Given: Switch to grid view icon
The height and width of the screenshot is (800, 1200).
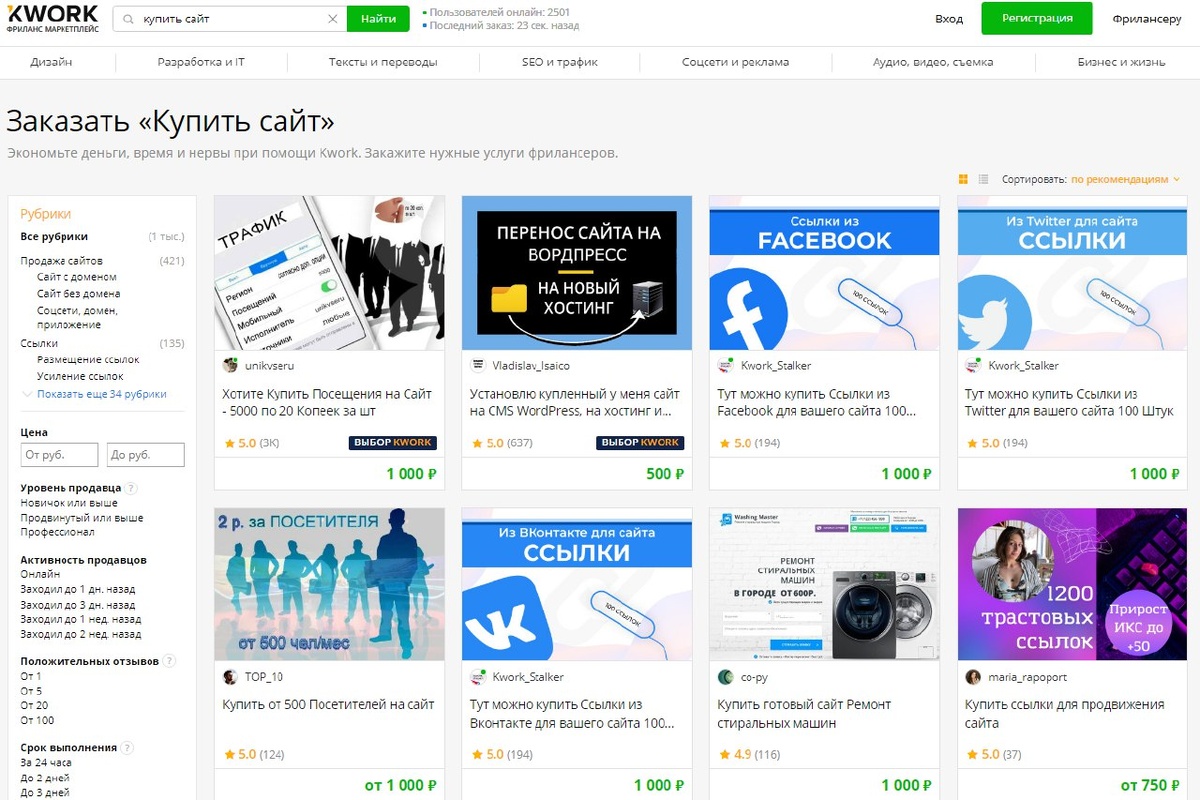Looking at the screenshot, I should pos(963,179).
